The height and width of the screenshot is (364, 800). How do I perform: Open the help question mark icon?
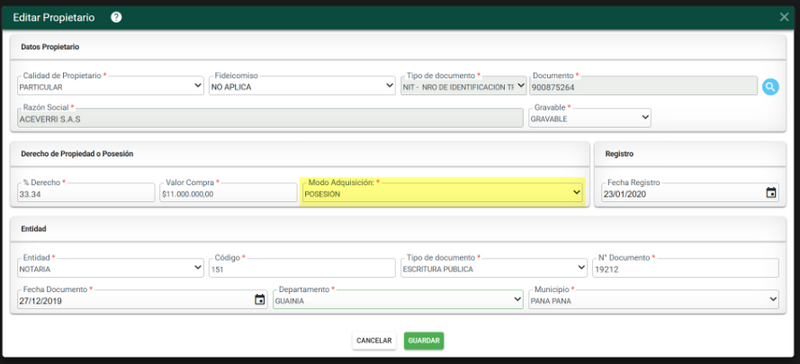116,17
